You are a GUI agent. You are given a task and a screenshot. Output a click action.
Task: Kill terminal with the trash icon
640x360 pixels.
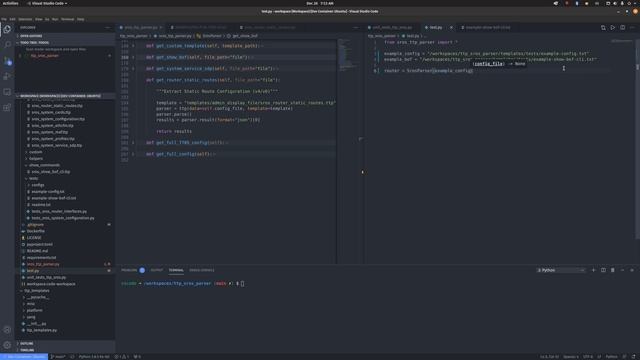coord(613,270)
